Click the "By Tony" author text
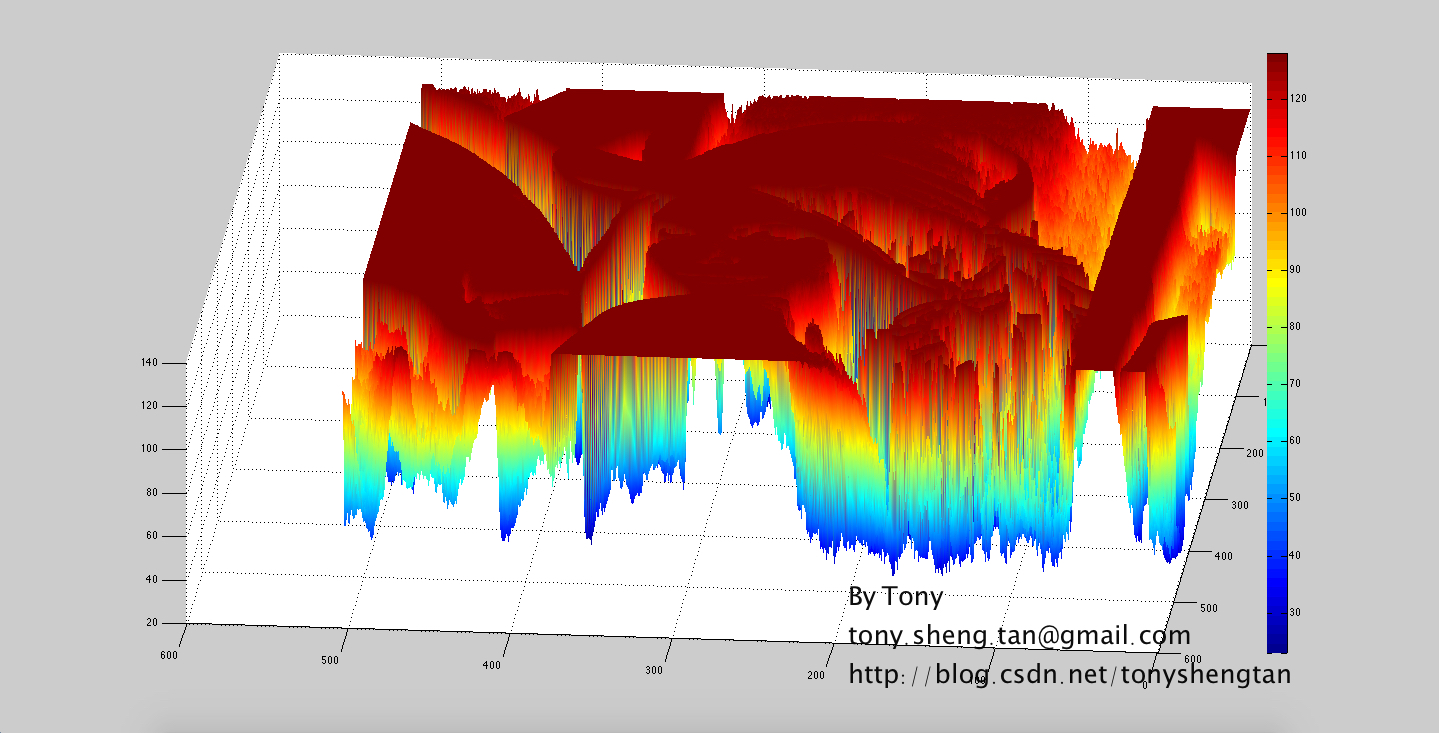This screenshot has height=733, width=1439. pos(895,597)
